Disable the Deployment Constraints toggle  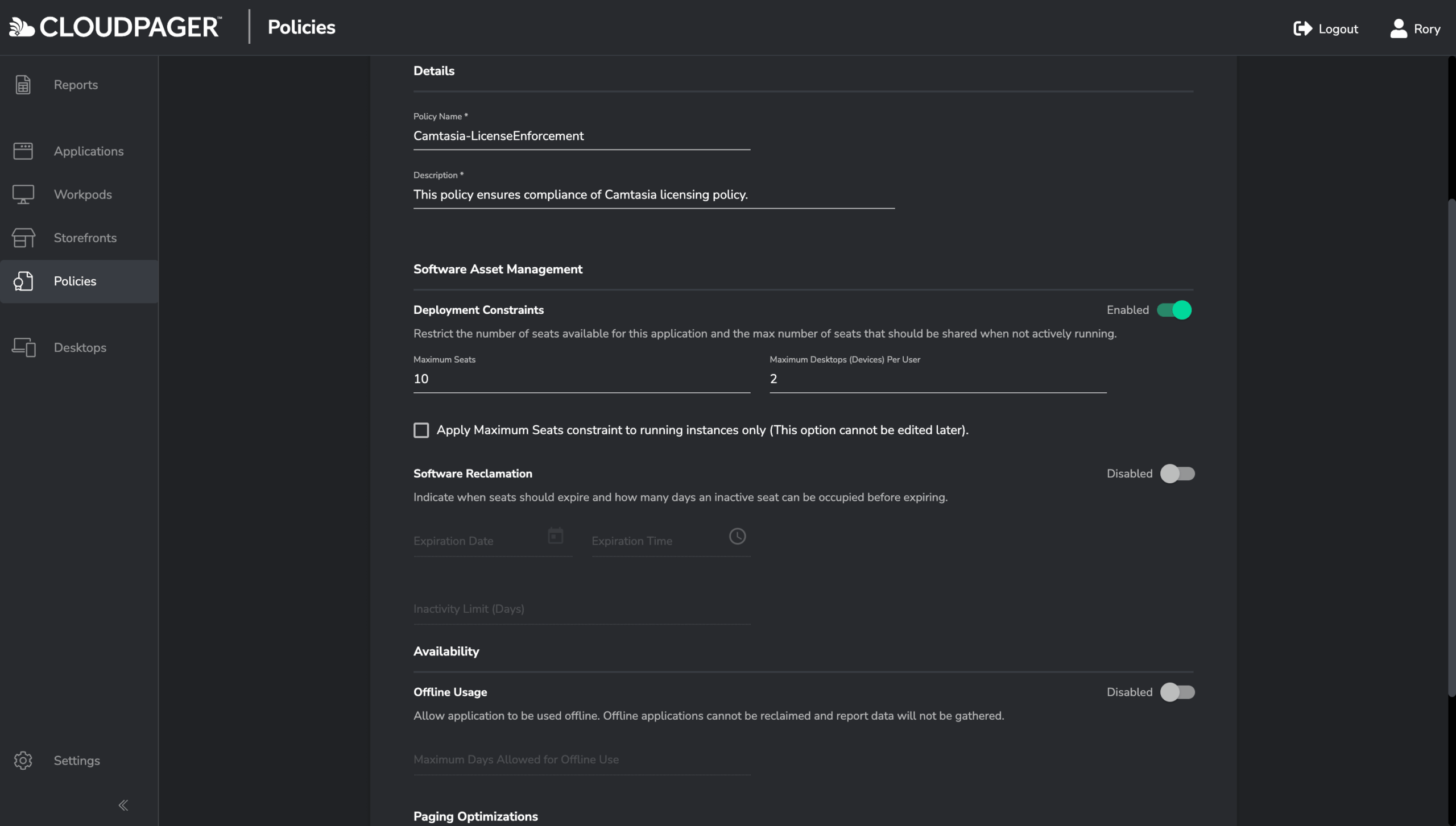tap(1174, 310)
